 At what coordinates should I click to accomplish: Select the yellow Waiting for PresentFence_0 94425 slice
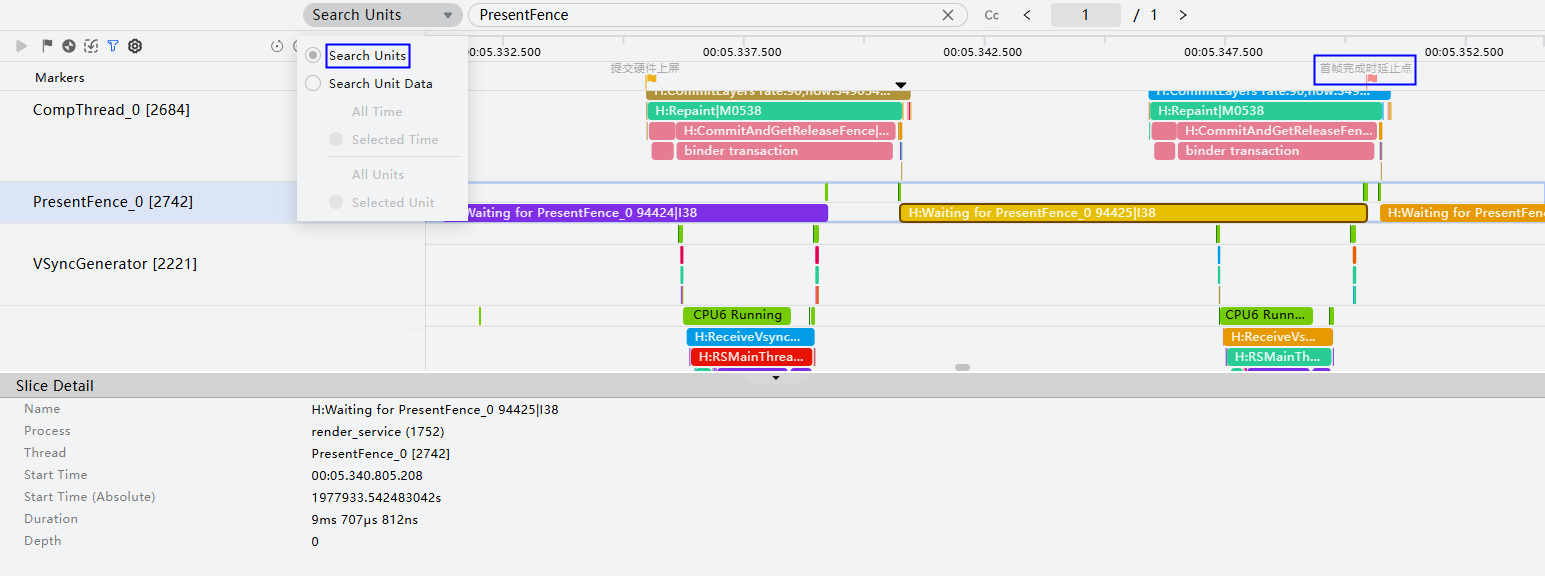pyautogui.click(x=1133, y=213)
